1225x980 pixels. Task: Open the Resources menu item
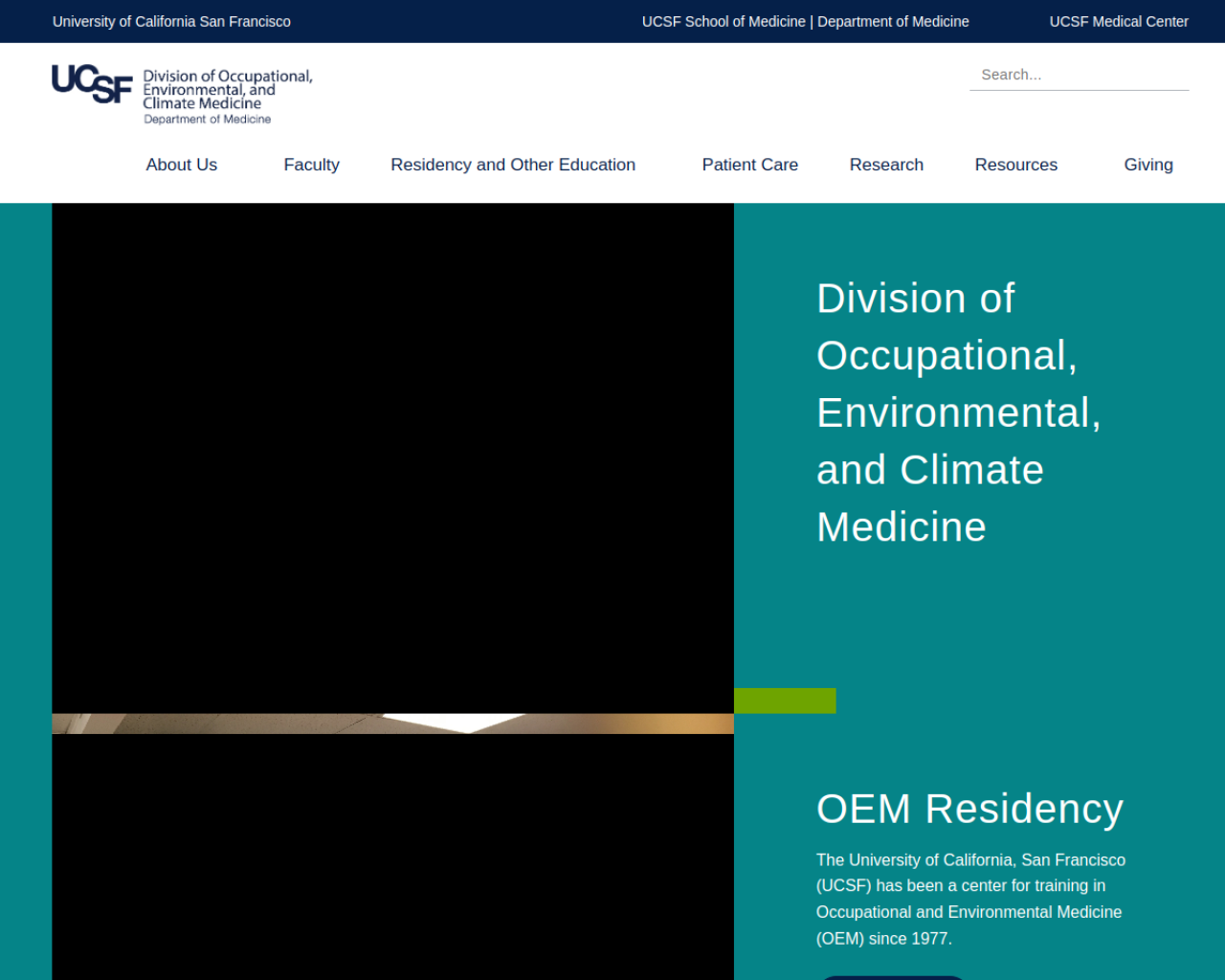click(1016, 165)
